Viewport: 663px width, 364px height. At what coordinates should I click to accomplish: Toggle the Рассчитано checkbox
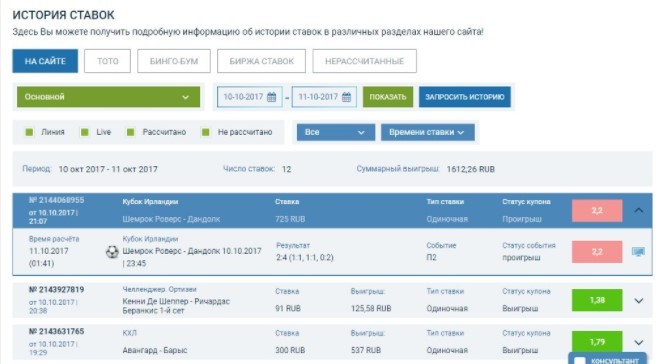click(130, 132)
